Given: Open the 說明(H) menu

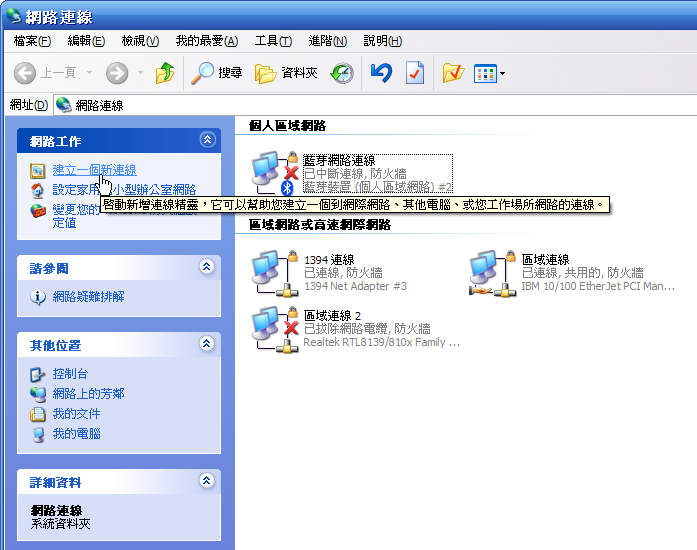Looking at the screenshot, I should [x=382, y=41].
